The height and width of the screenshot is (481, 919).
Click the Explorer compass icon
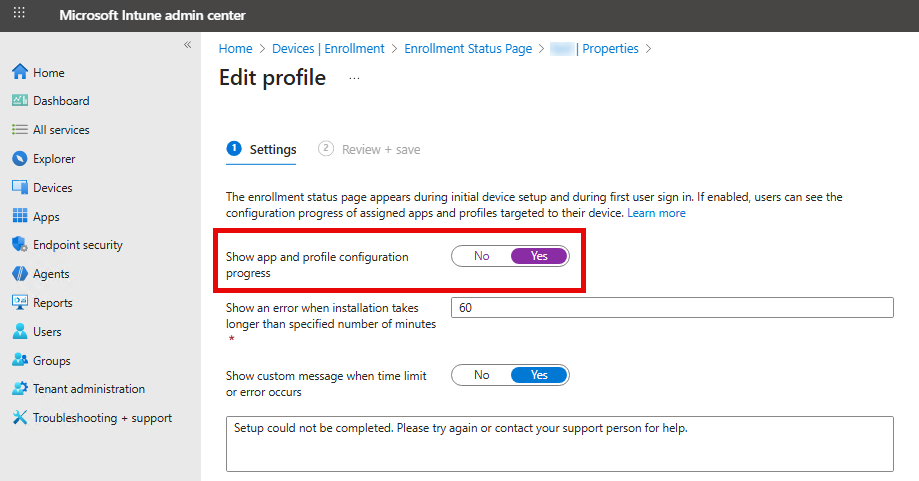pyautogui.click(x=20, y=158)
